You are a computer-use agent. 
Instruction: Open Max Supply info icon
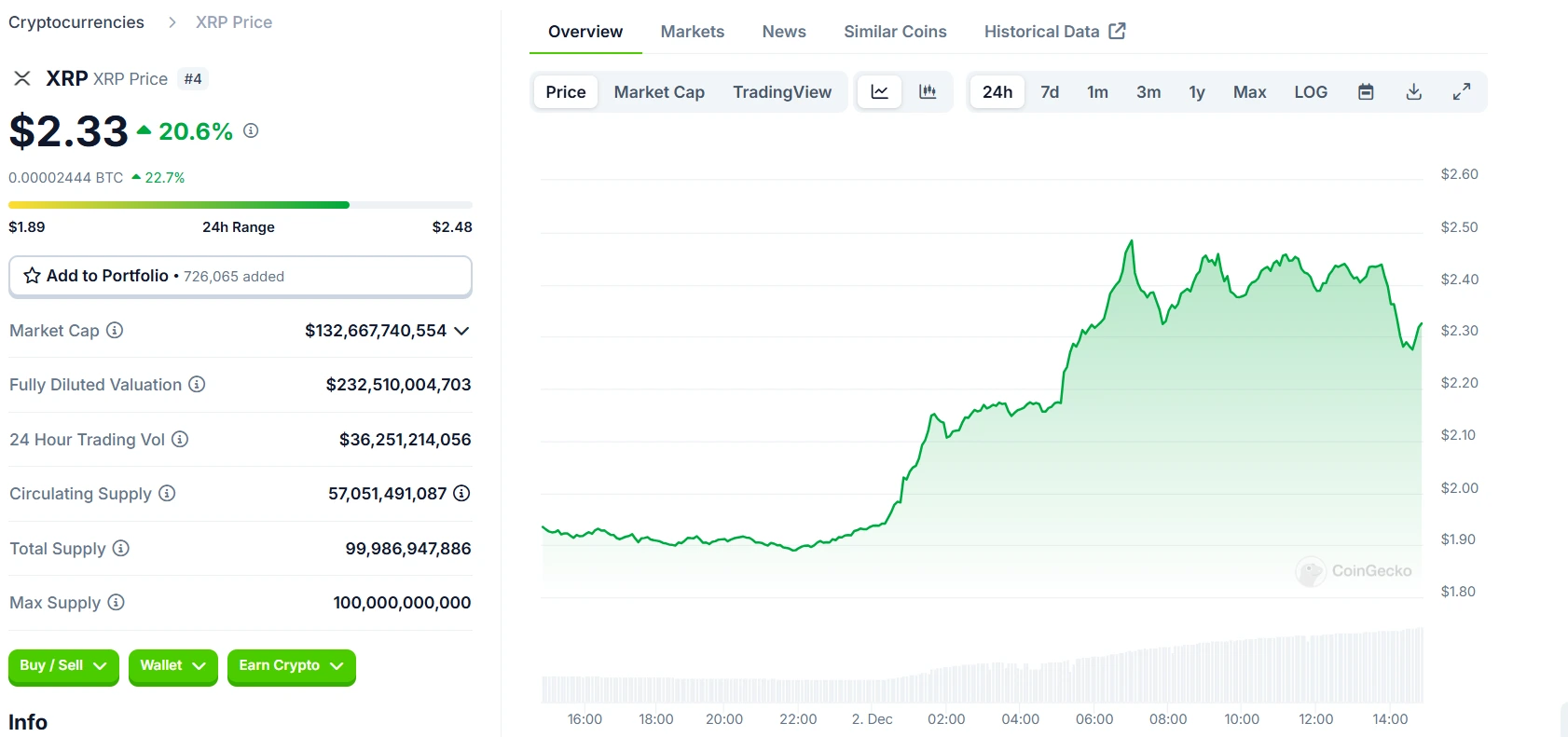[x=116, y=602]
